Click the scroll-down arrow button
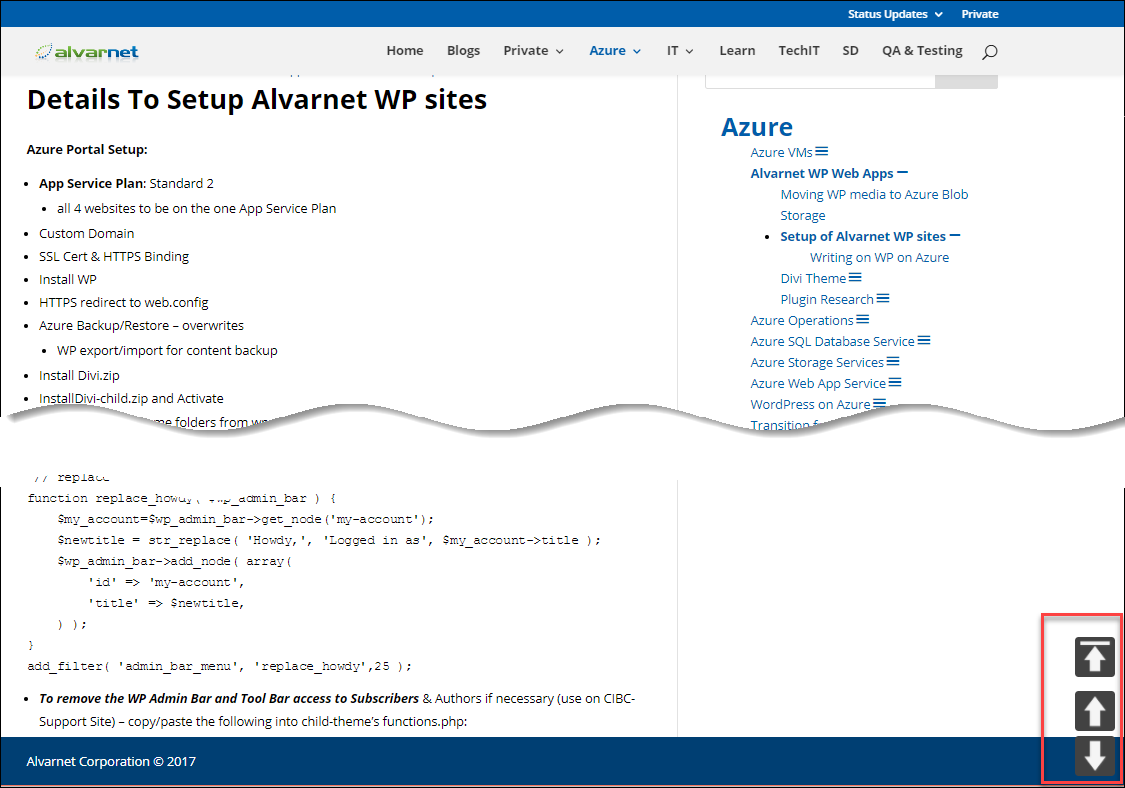This screenshot has height=788, width=1125. (1094, 756)
